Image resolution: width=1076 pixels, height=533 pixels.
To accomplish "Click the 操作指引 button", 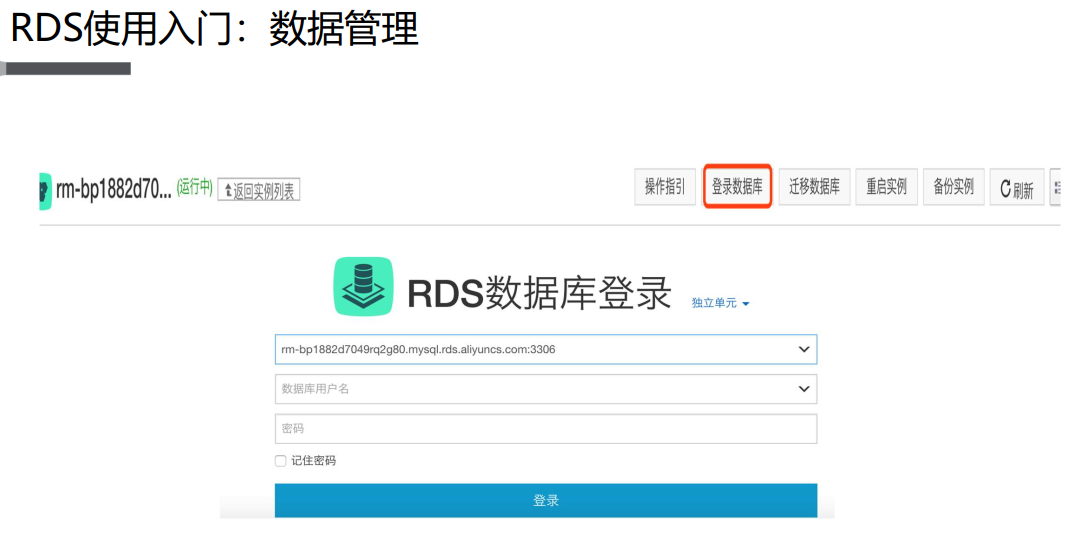I will (665, 187).
